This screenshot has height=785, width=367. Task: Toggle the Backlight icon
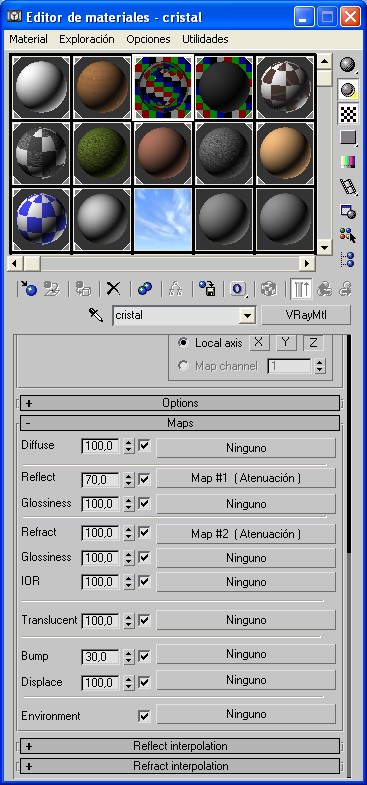click(x=347, y=89)
